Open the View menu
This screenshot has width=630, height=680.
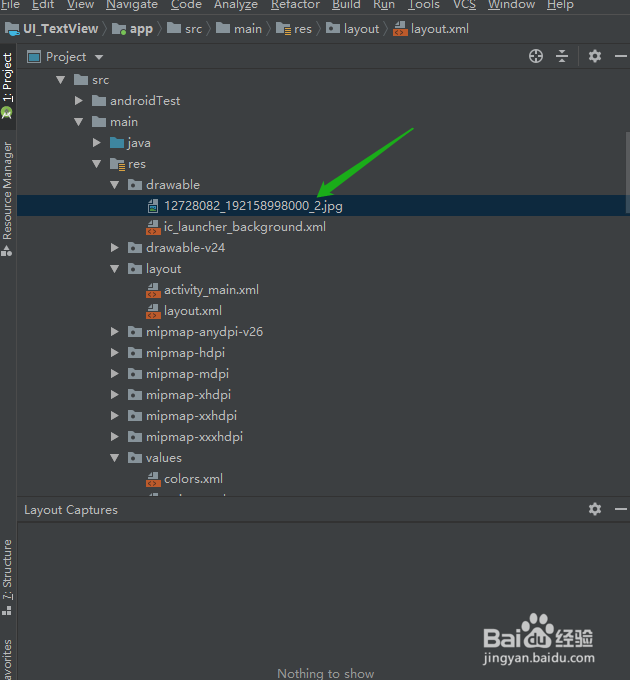[80, 4]
